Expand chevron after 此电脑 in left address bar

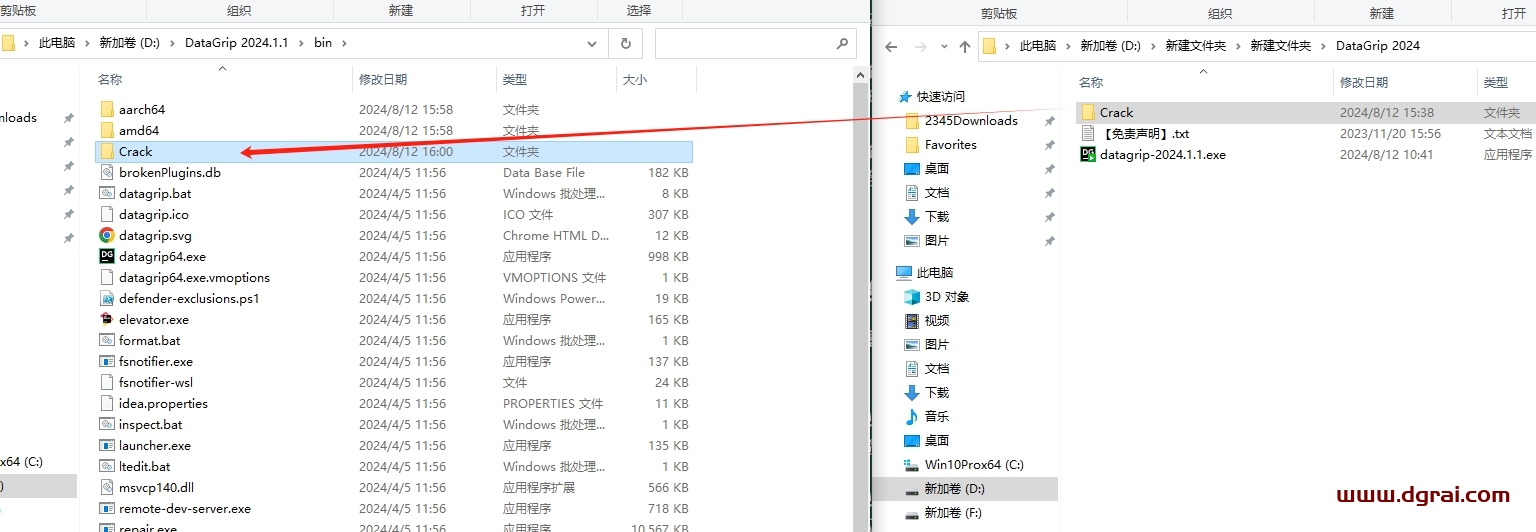[87, 43]
